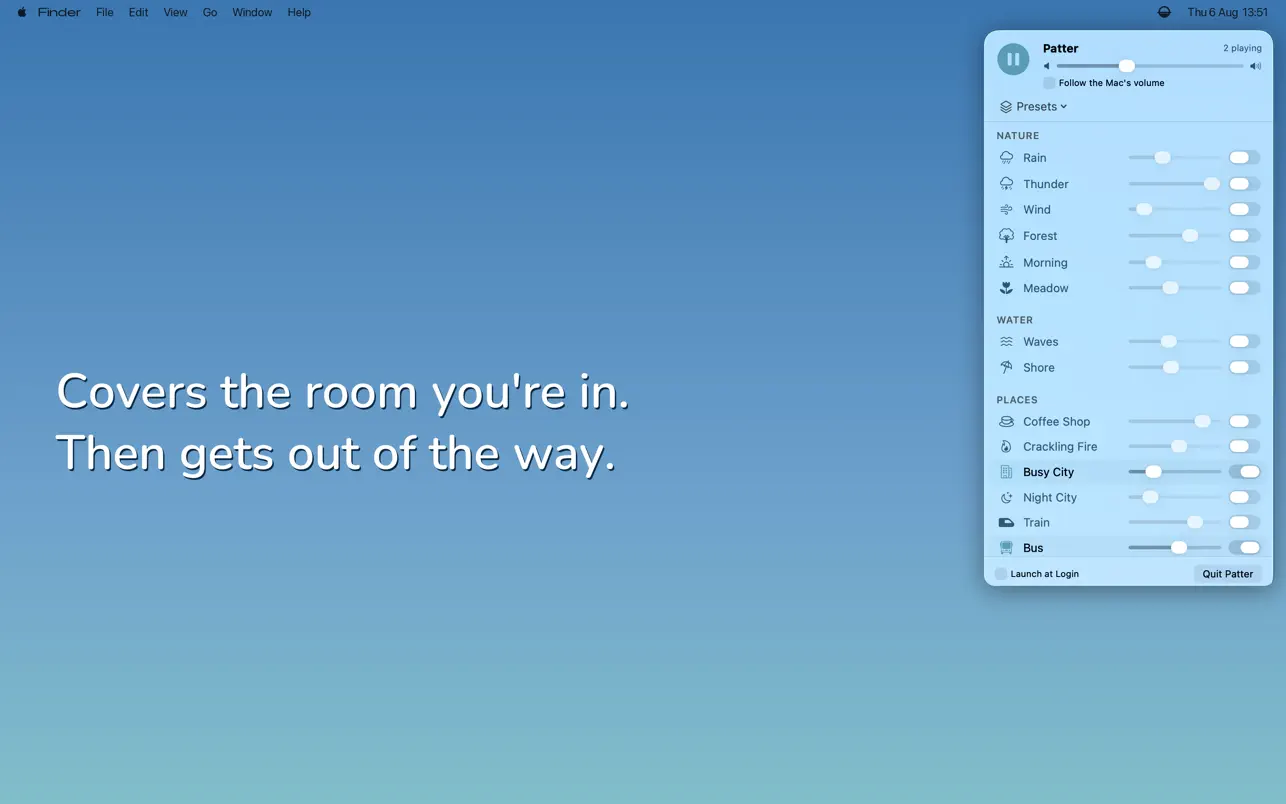Click the low volume speaker icon
This screenshot has height=804, width=1286.
tap(1047, 67)
